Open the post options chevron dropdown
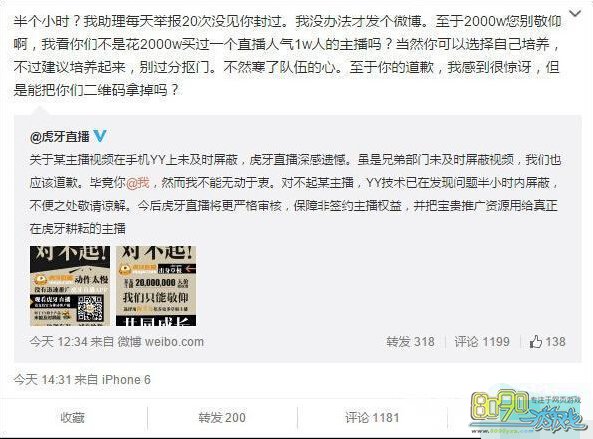 [x=575, y=14]
